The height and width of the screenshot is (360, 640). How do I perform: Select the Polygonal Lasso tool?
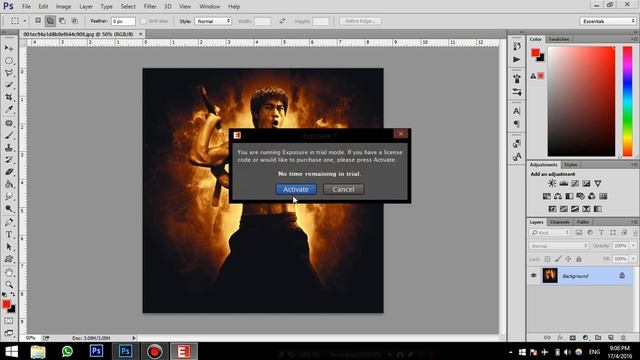(x=9, y=73)
